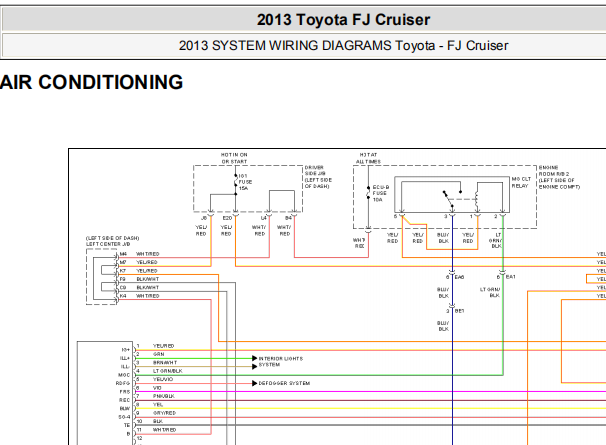Select connector label M7

coord(123,262)
